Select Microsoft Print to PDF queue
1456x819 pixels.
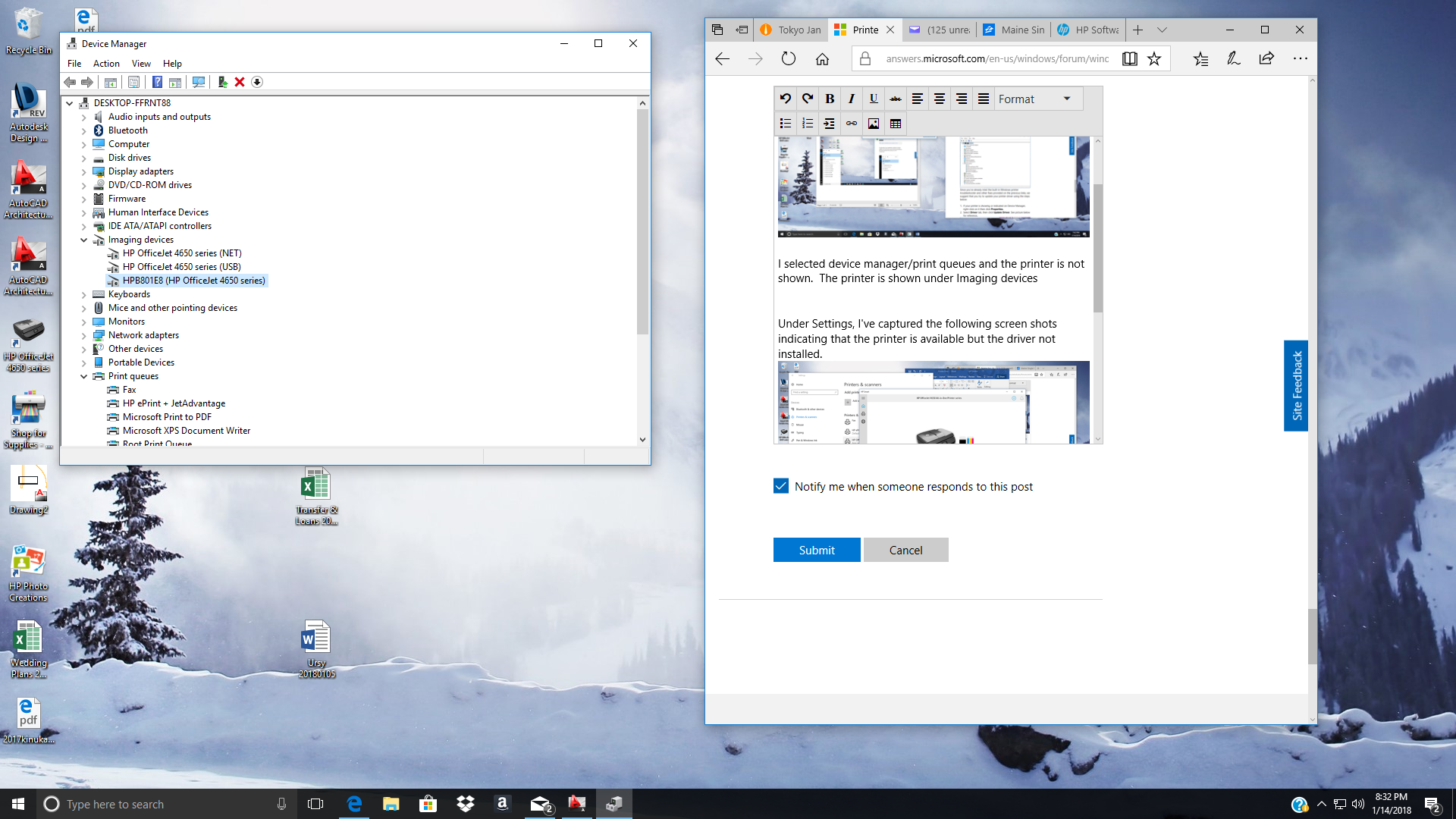167,417
